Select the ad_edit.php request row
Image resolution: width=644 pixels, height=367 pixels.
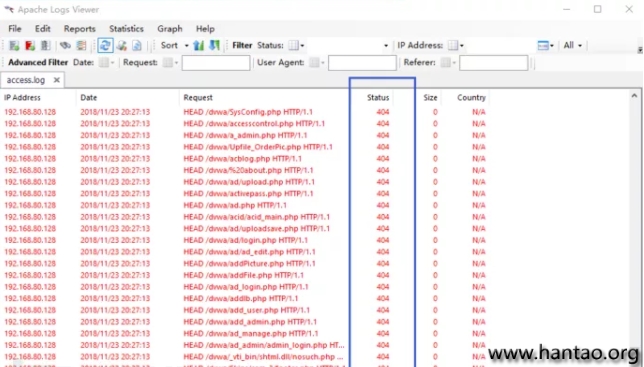click(245, 252)
